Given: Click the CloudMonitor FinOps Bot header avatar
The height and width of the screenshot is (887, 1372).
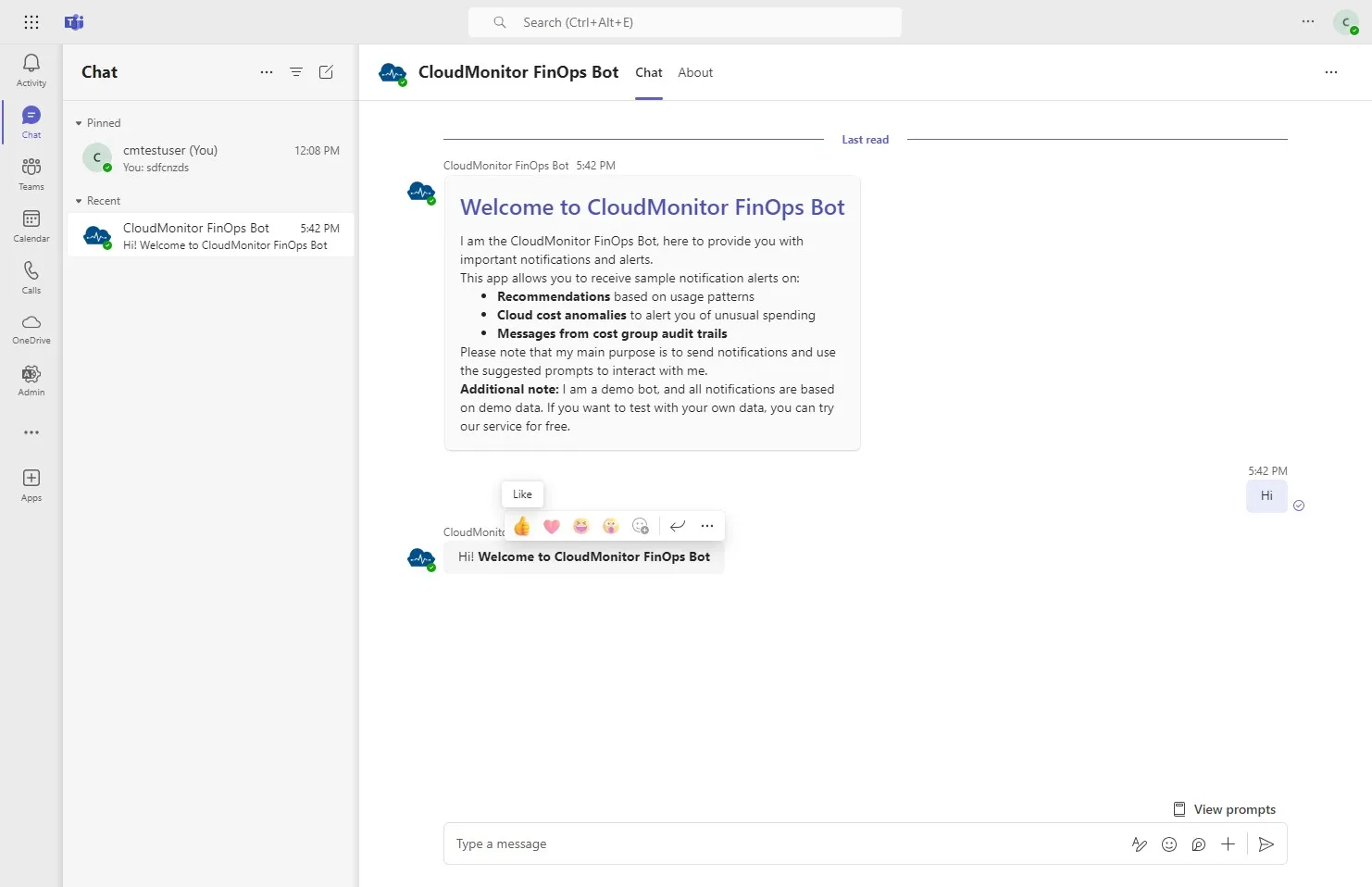Looking at the screenshot, I should pyautogui.click(x=393, y=73).
